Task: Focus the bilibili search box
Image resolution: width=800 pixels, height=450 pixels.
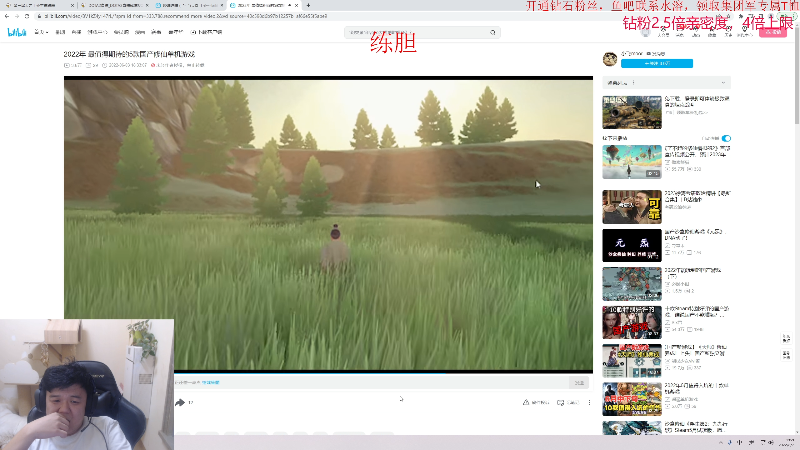Action: pyautogui.click(x=416, y=32)
